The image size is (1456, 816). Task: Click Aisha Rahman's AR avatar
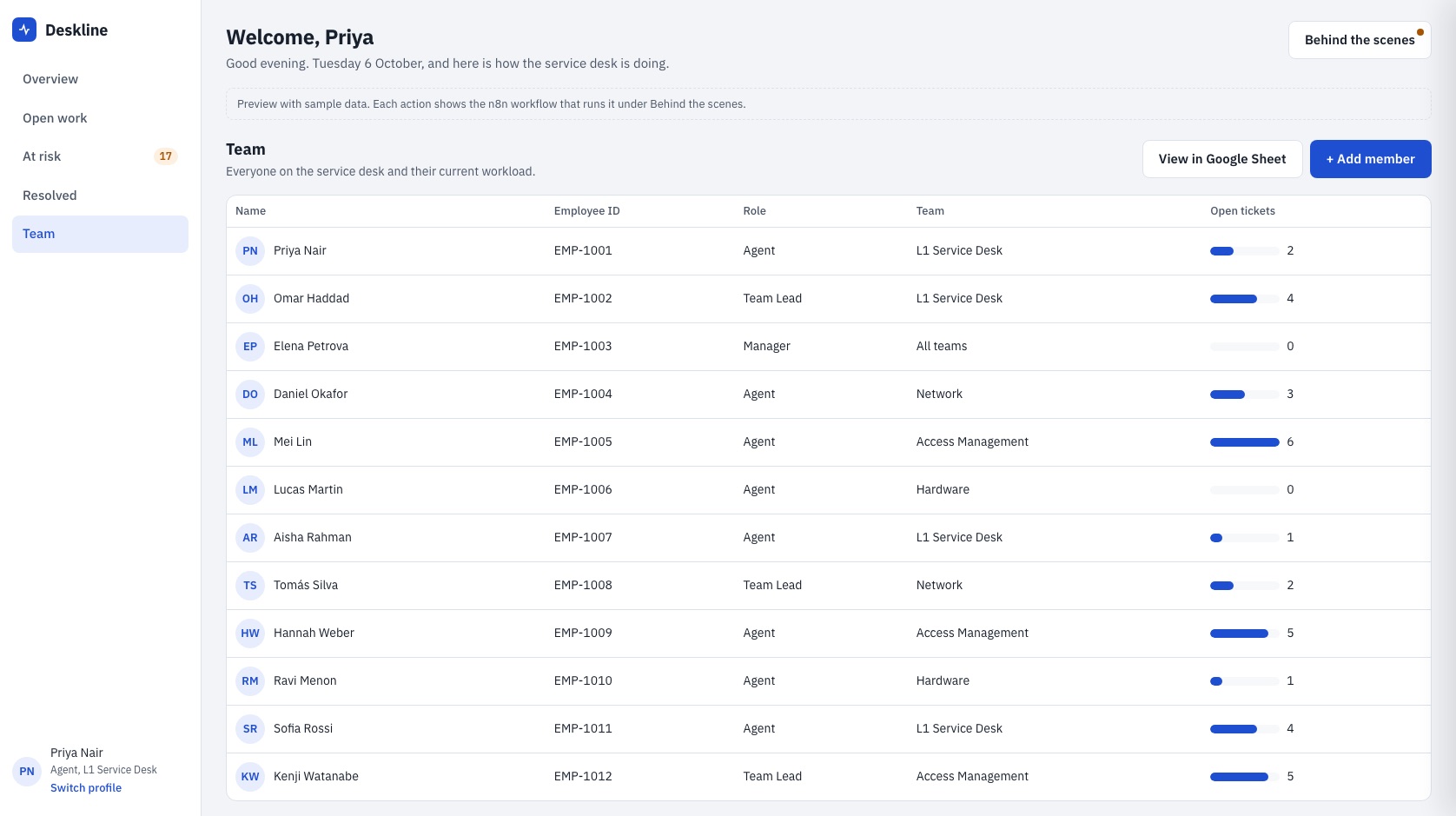pyautogui.click(x=250, y=538)
